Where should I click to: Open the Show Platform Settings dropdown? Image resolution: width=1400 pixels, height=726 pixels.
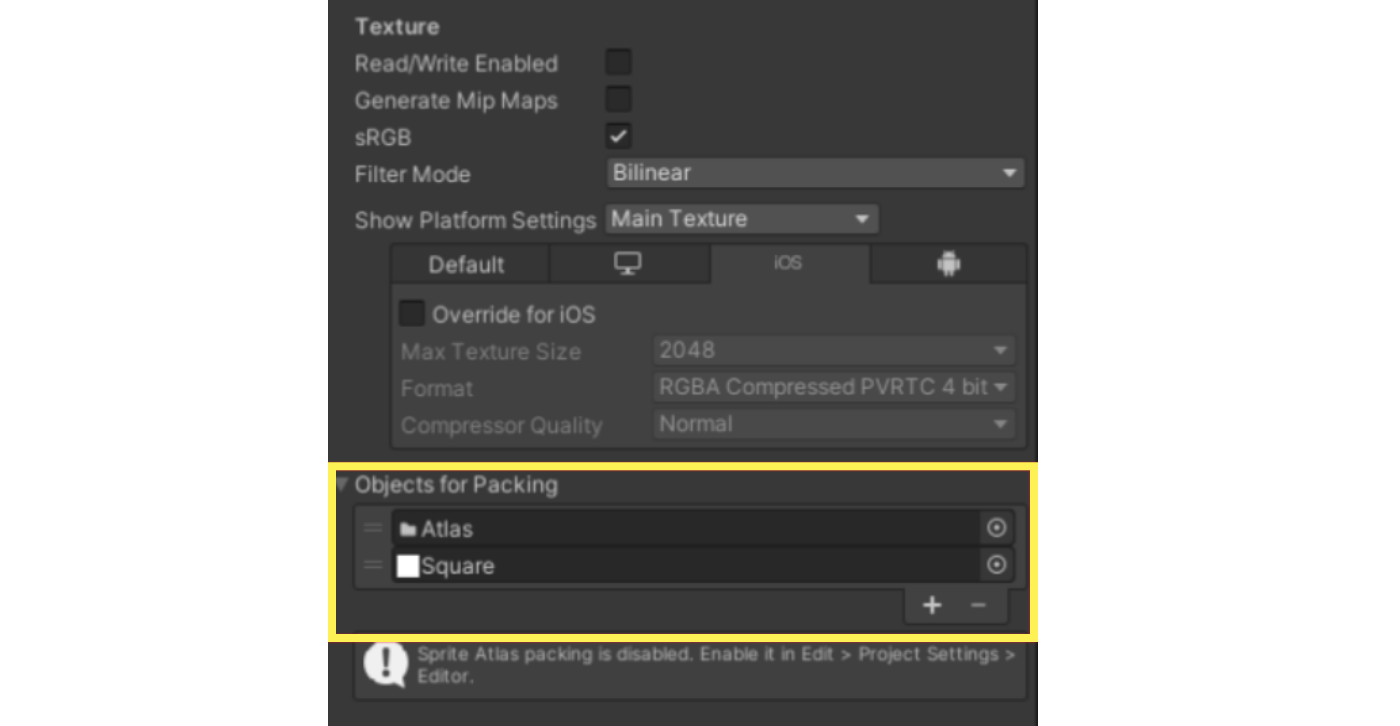tap(741, 218)
